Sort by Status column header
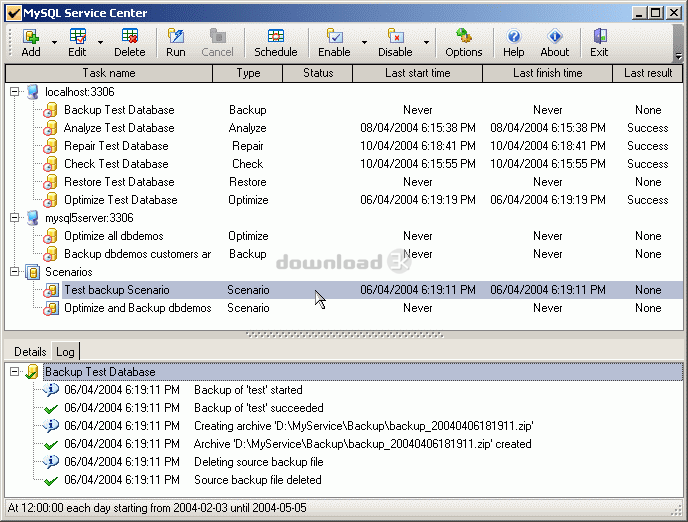688x522 pixels. 318,73
